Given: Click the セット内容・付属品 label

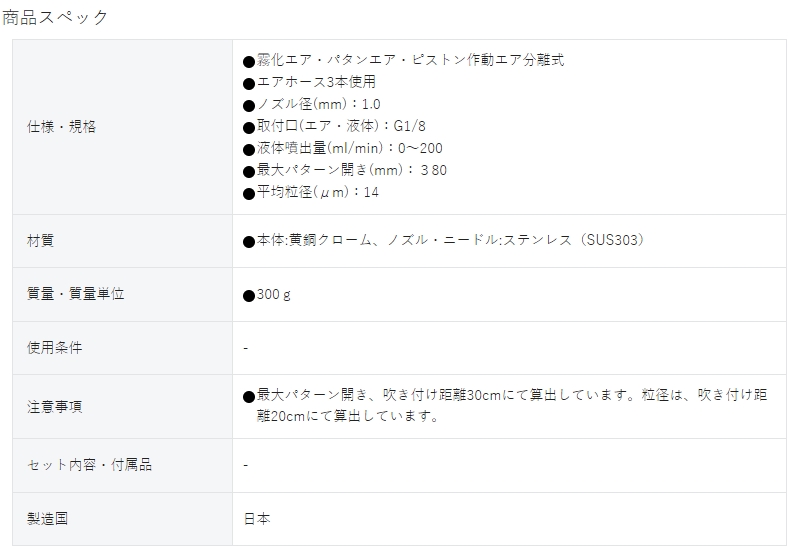Looking at the screenshot, I should click(89, 465).
